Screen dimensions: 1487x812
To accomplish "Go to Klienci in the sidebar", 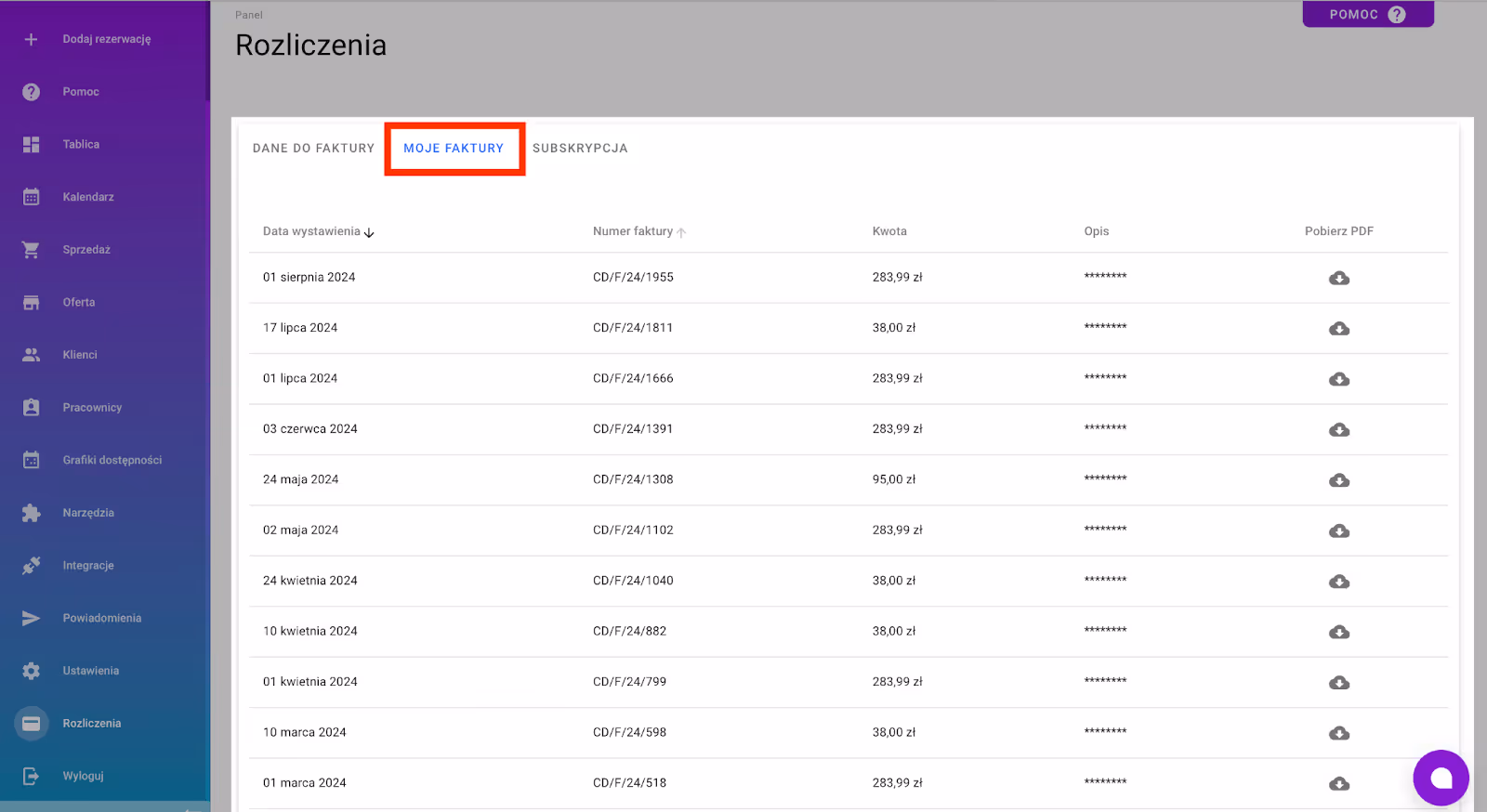I will [80, 355].
